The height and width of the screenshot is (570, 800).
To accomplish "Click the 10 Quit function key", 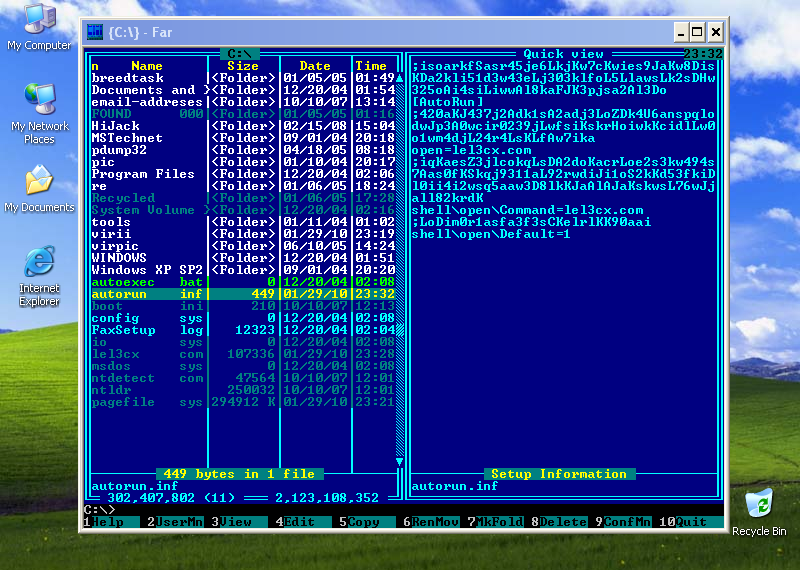I will (x=691, y=522).
